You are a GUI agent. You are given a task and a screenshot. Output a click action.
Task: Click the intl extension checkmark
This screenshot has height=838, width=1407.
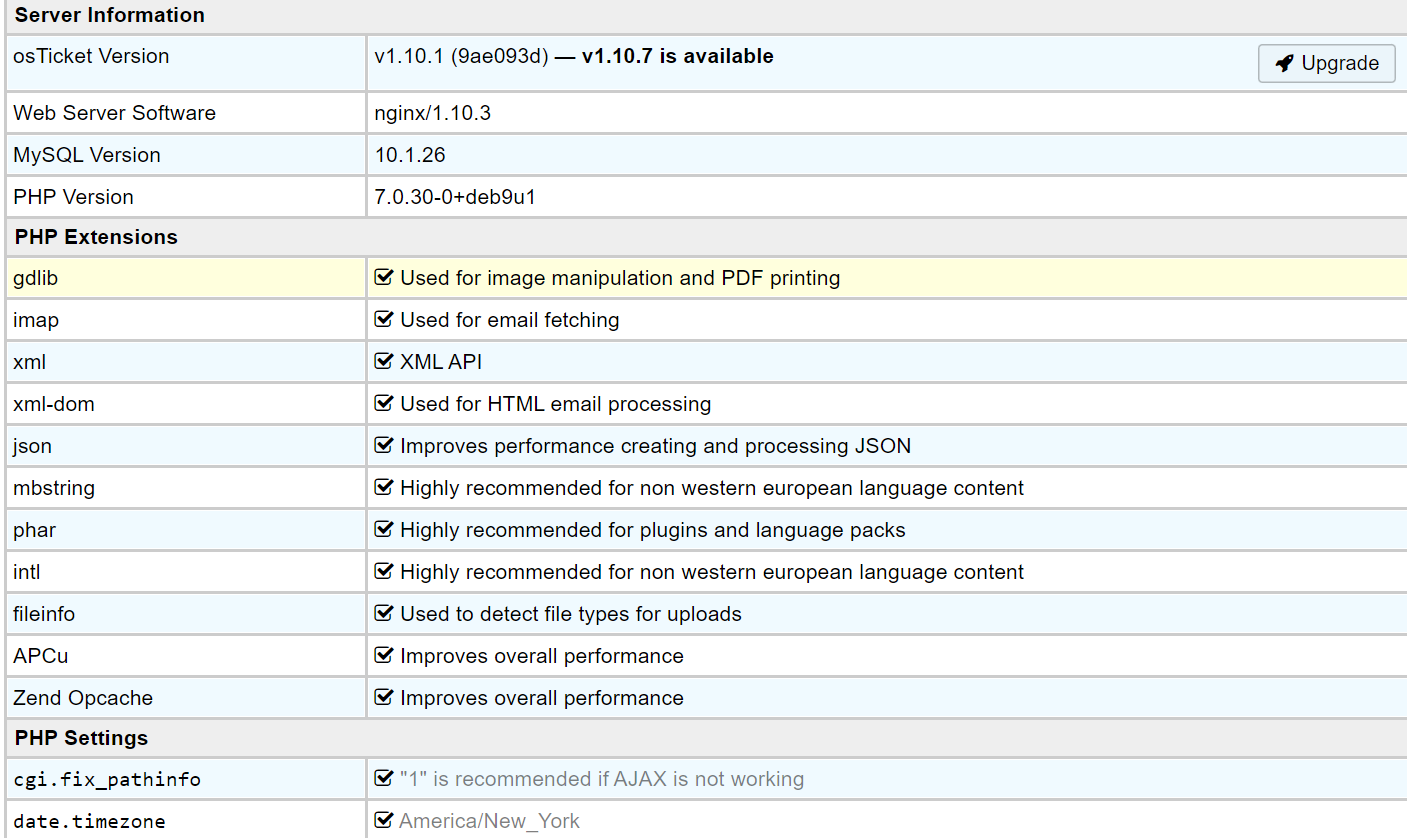pyautogui.click(x=383, y=571)
